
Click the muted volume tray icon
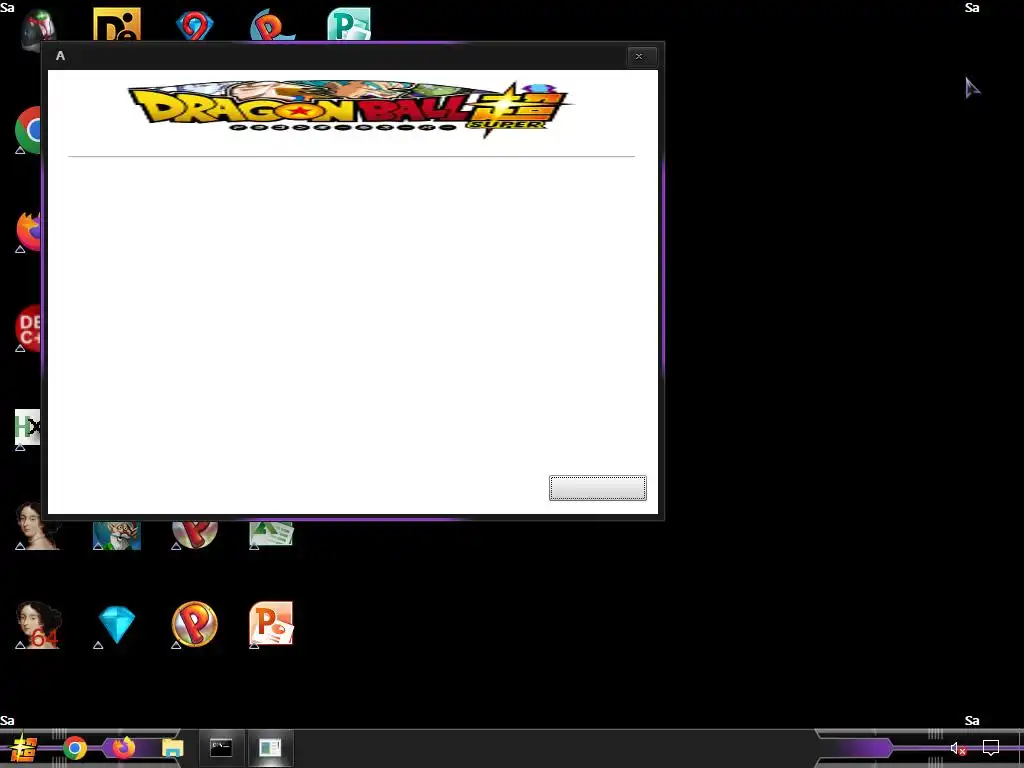[x=958, y=748]
